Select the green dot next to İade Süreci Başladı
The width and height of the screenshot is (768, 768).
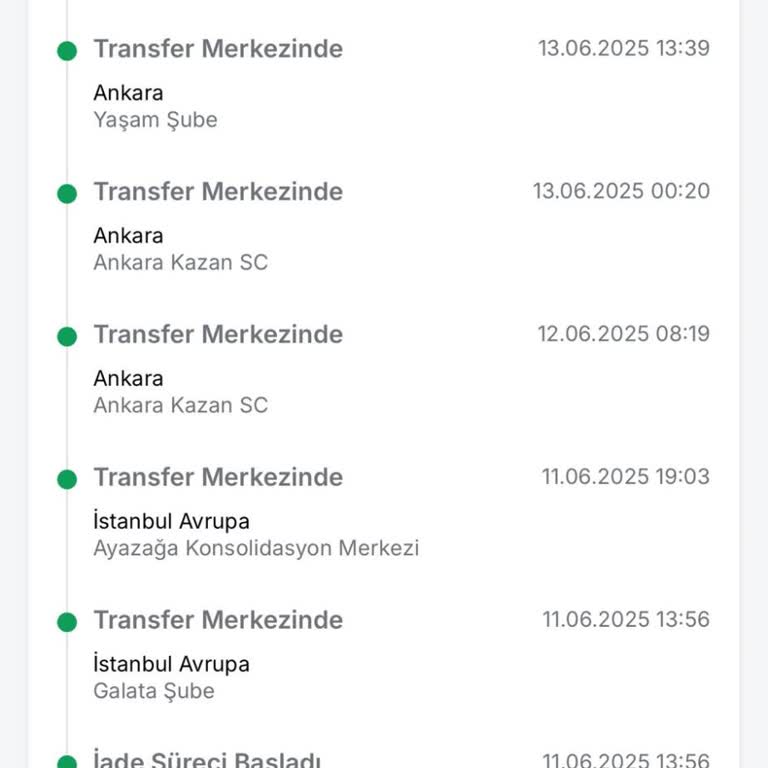[x=67, y=762]
